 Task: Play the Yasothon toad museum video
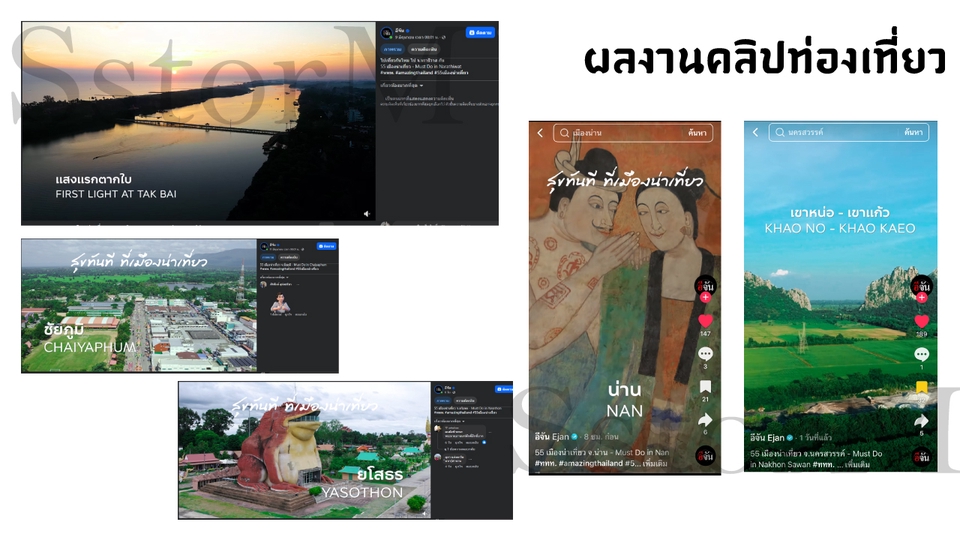(x=305, y=450)
